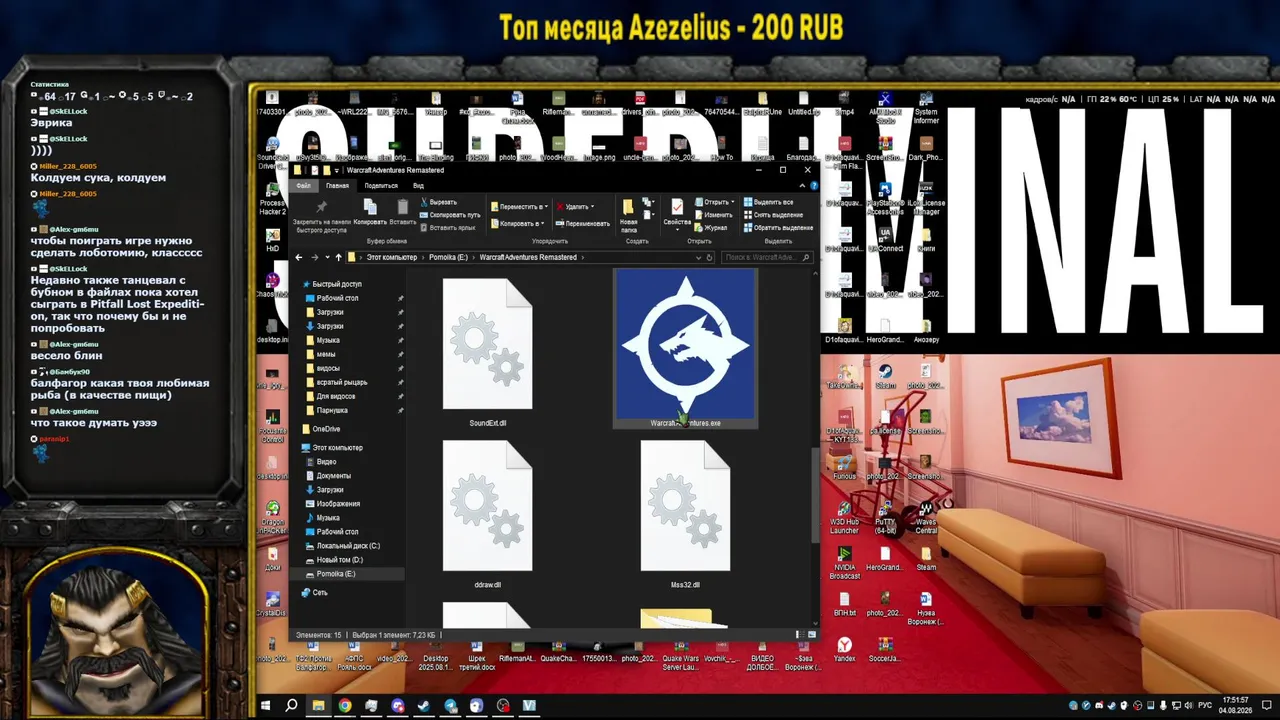Open the Копировать в dropdown
1280x720 pixels.
point(517,223)
